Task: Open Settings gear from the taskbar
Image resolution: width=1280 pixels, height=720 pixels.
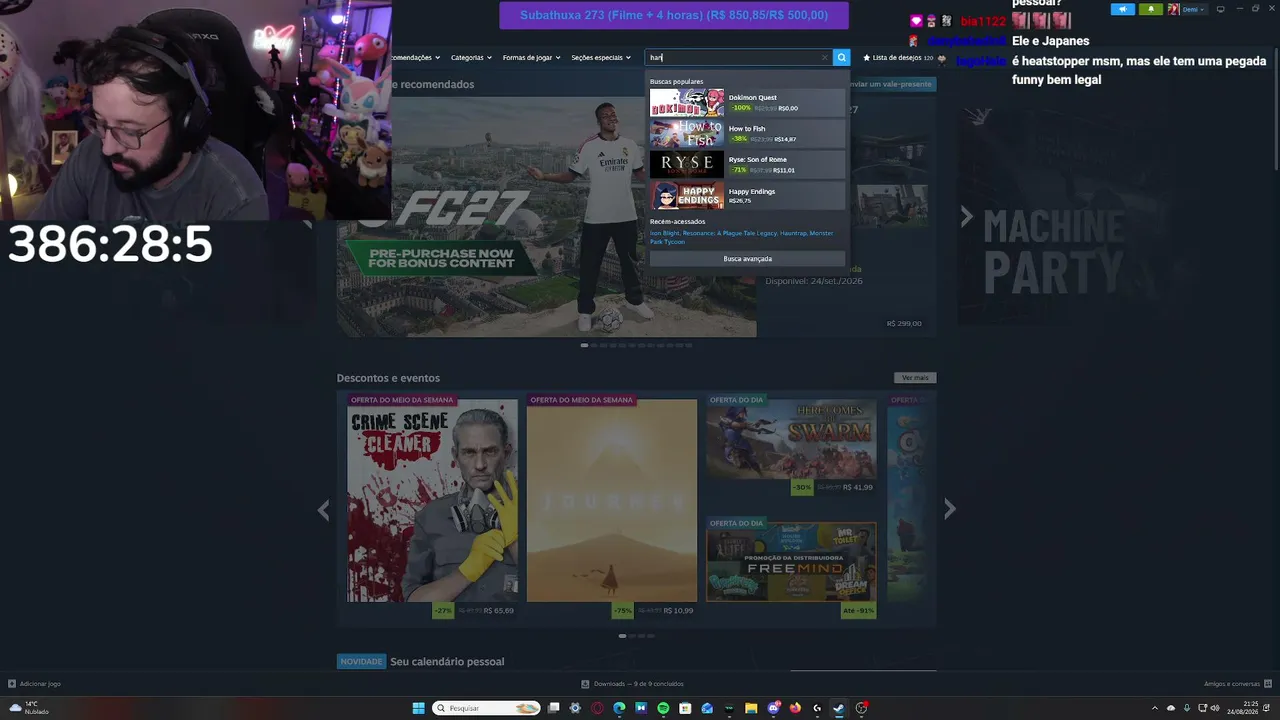Action: click(x=575, y=708)
